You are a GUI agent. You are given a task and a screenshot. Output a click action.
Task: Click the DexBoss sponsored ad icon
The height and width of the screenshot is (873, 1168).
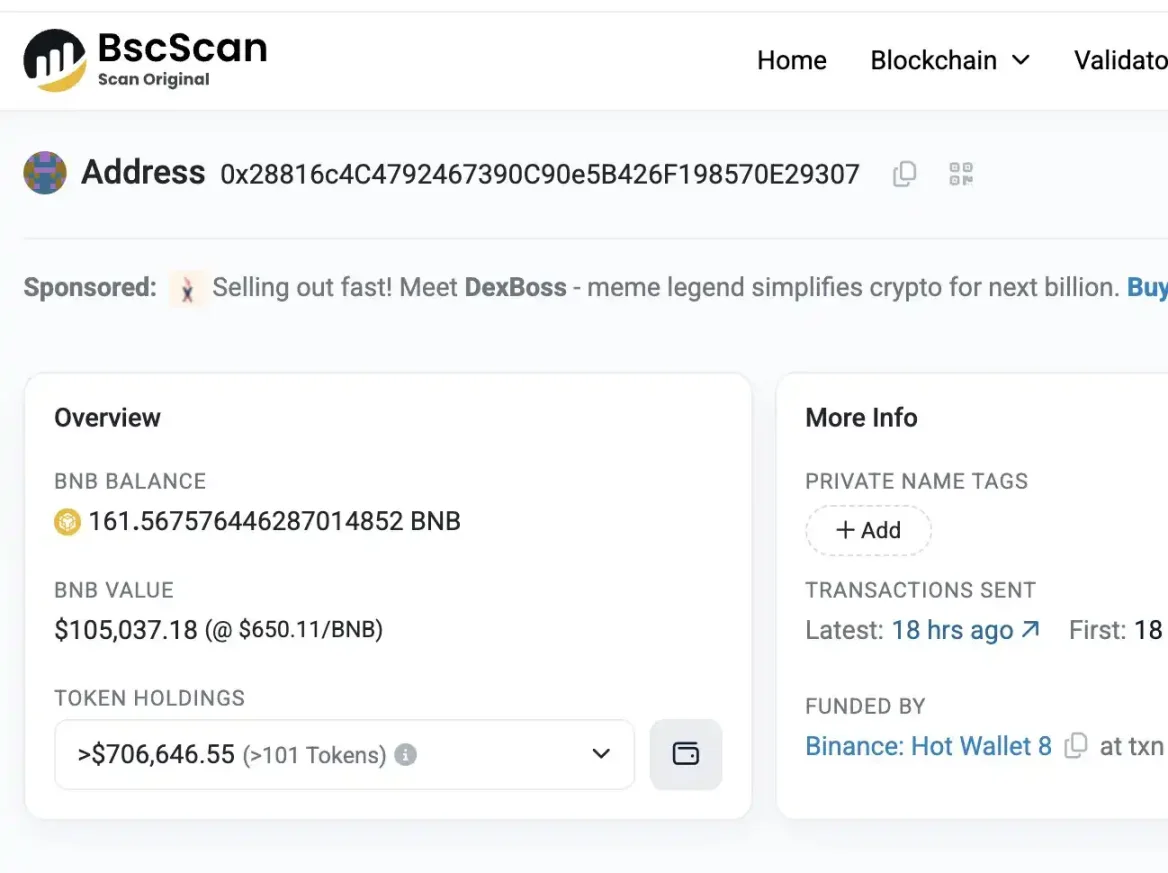pyautogui.click(x=187, y=287)
